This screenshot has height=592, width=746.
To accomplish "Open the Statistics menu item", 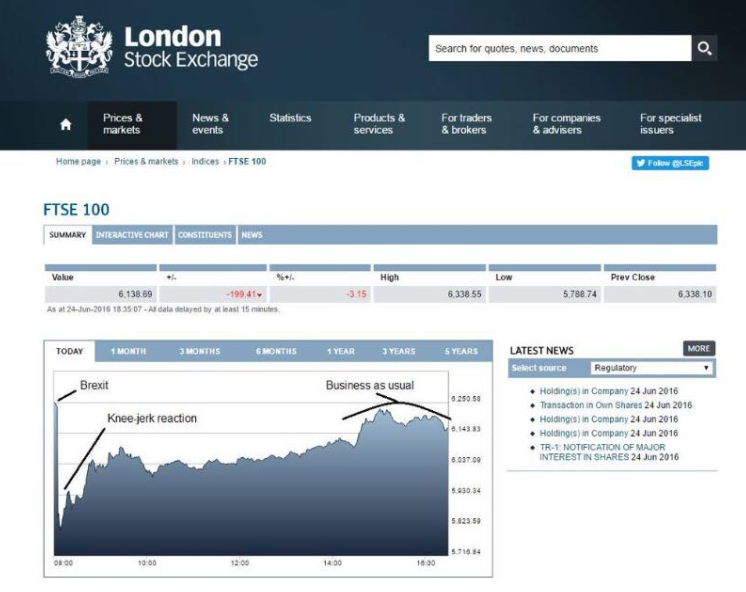I will tap(290, 118).
